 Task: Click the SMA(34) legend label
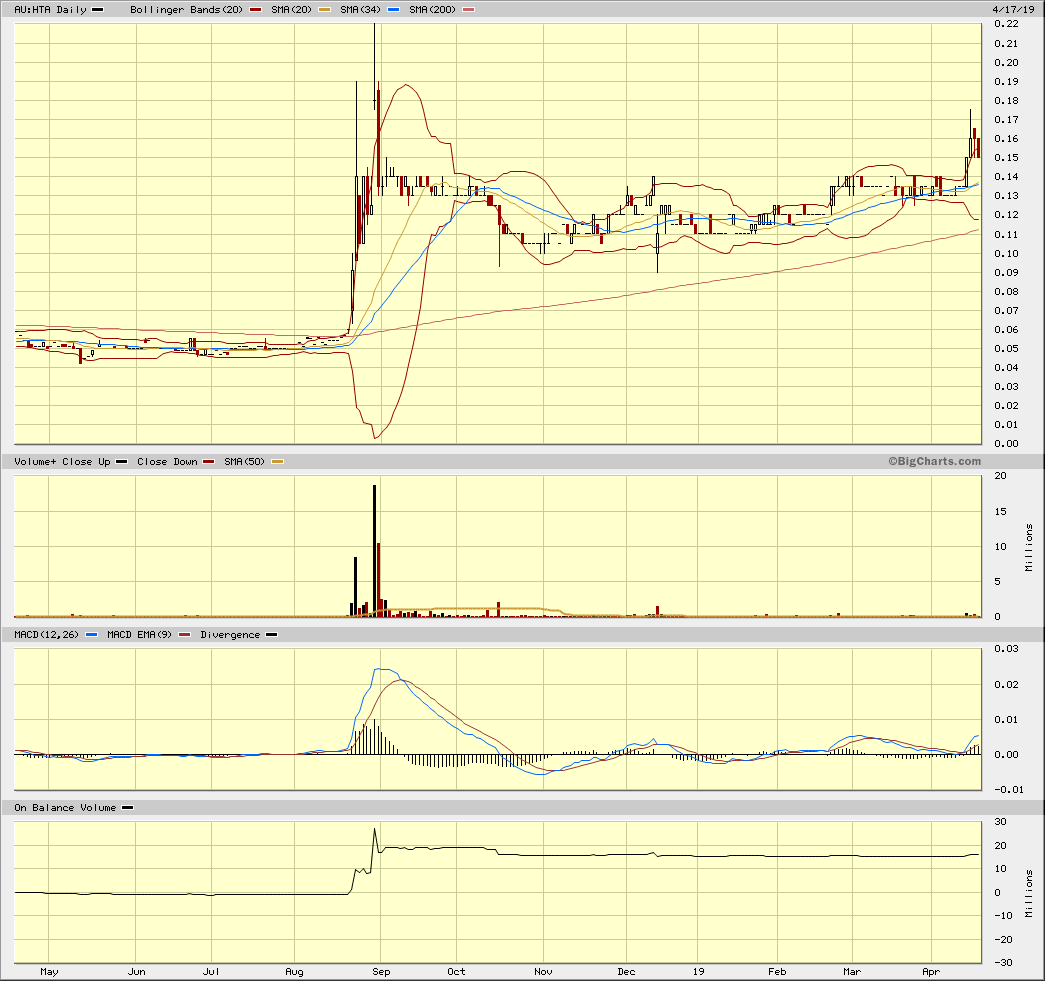(x=360, y=9)
